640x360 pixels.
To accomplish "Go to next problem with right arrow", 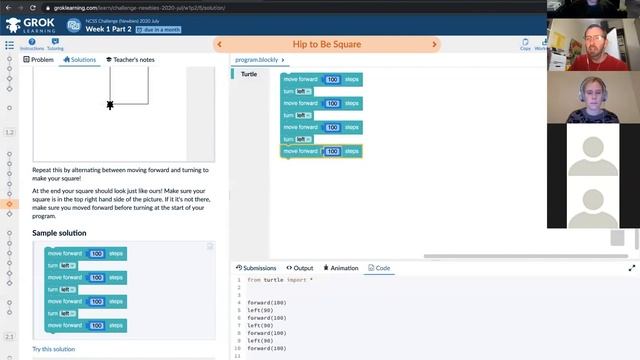I will (434, 44).
